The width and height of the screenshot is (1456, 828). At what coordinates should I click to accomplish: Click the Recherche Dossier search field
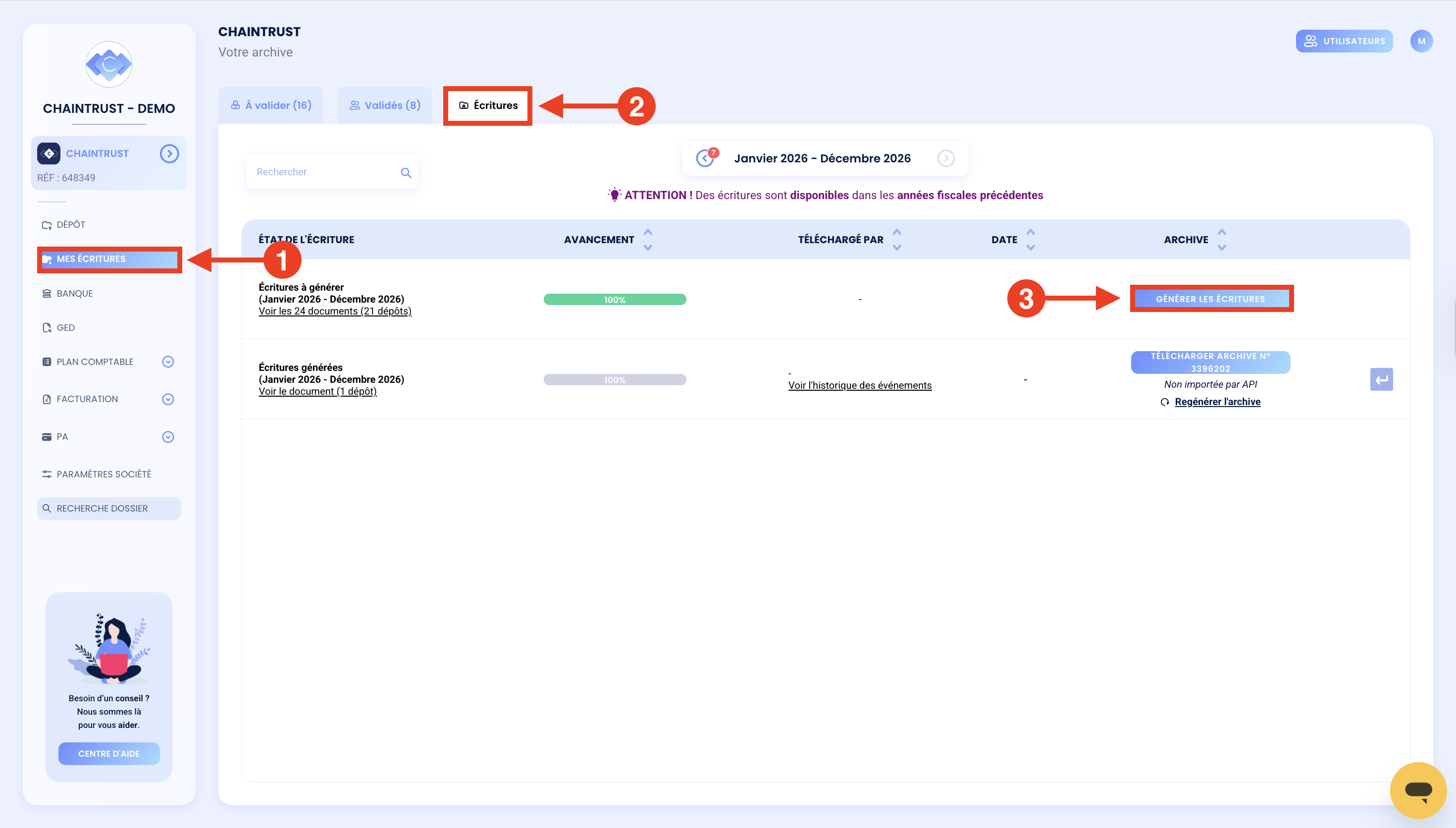coord(108,509)
